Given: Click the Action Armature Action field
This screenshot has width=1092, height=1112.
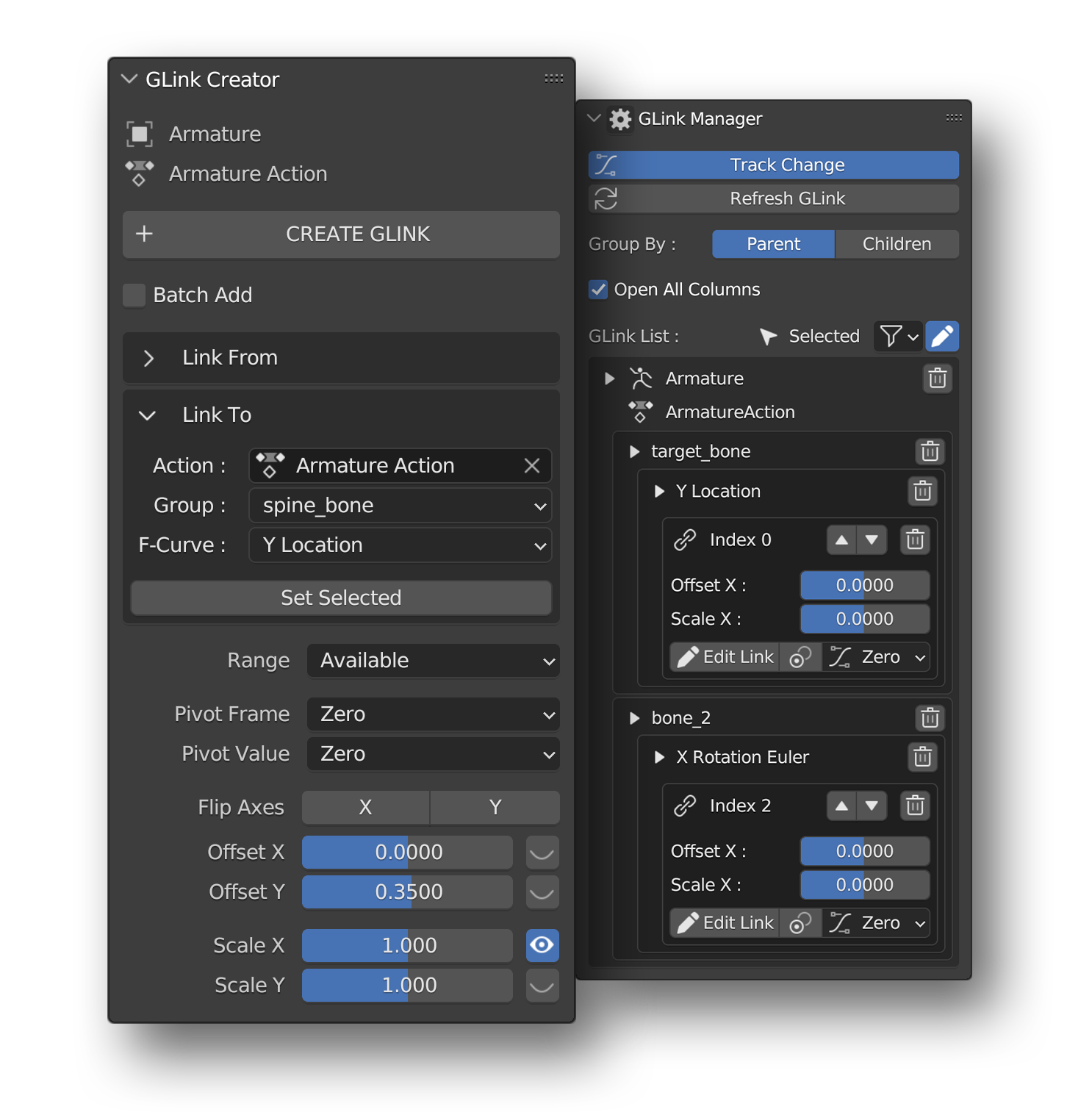Looking at the screenshot, I should 400,466.
